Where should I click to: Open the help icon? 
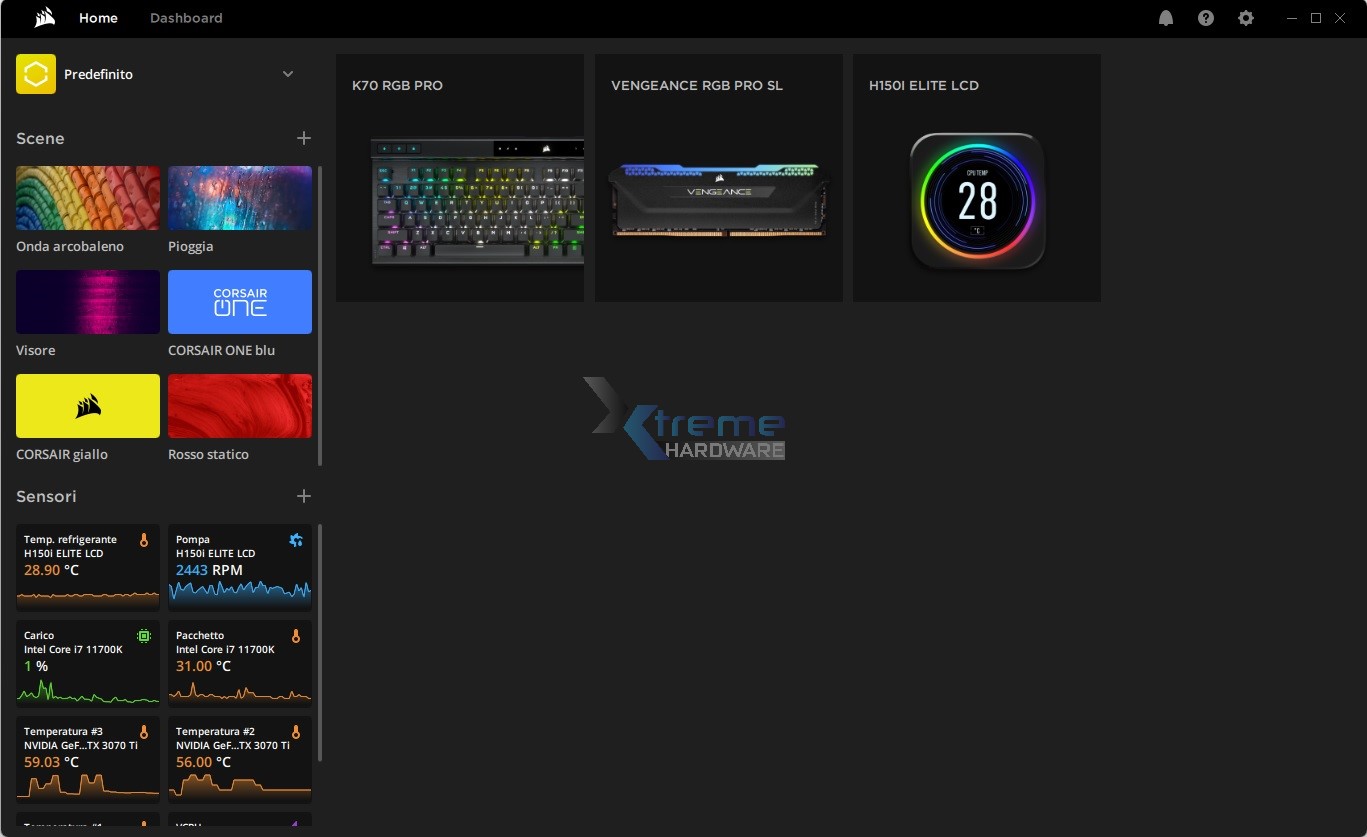[x=1205, y=17]
